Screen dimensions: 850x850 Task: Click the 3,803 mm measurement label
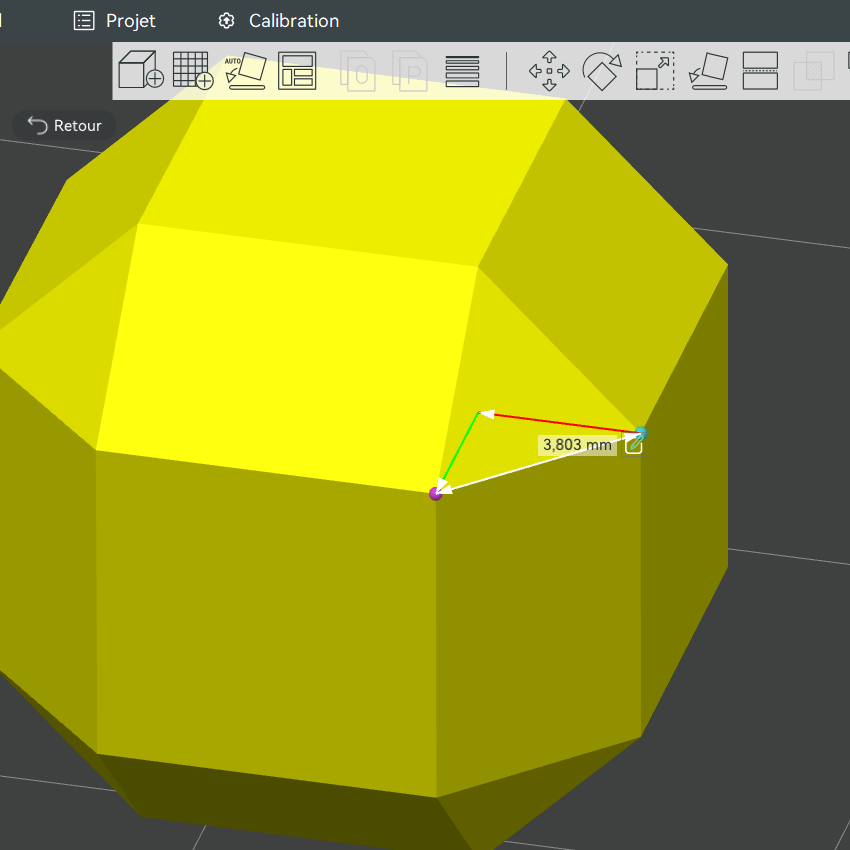[577, 445]
